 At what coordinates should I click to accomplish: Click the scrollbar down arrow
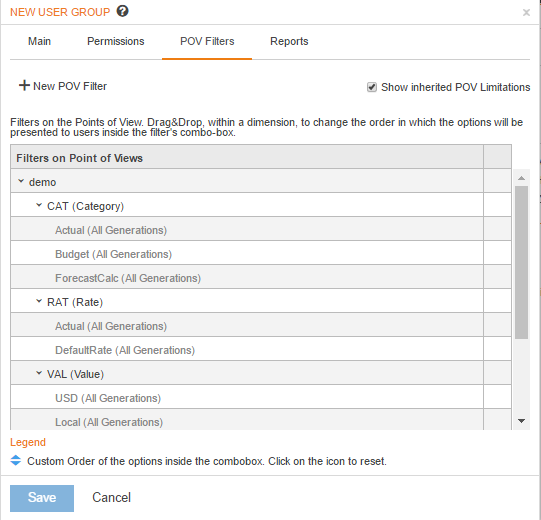521,421
